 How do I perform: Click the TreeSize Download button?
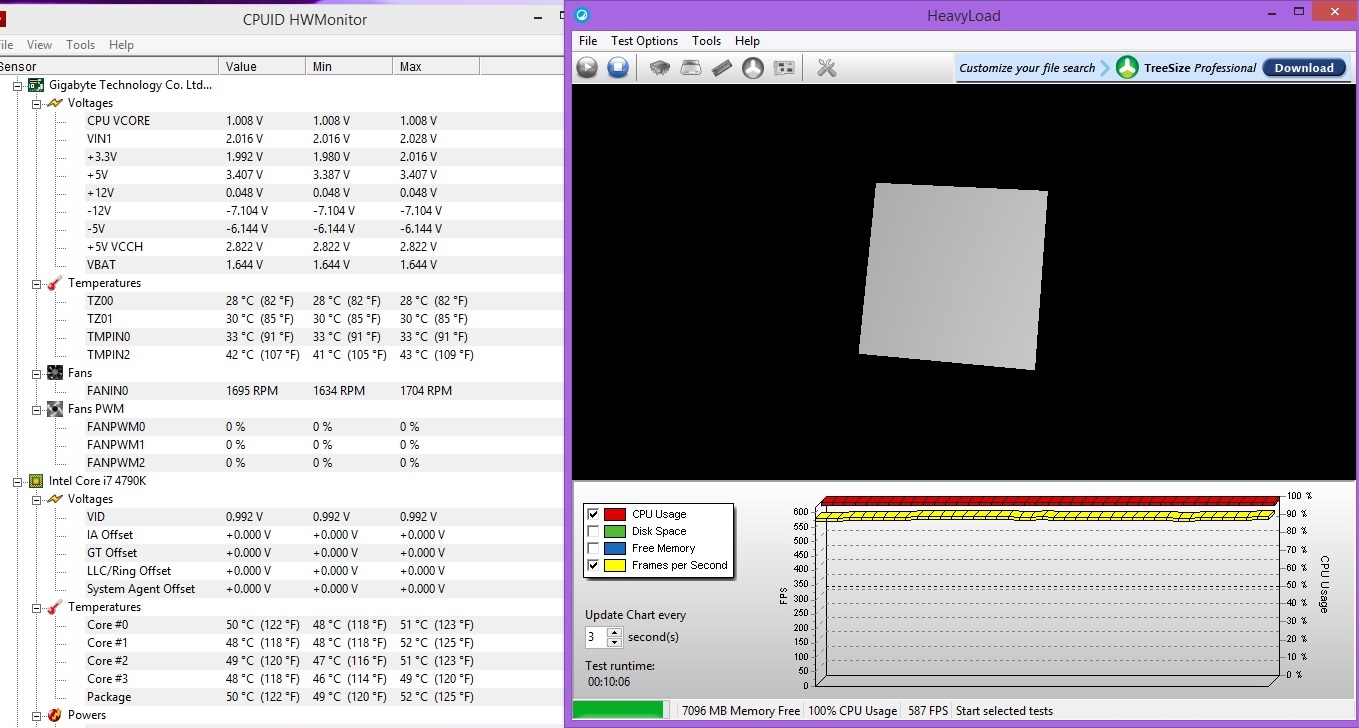coord(1304,68)
